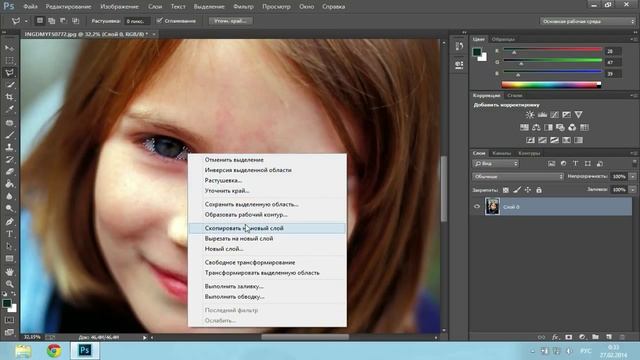Enable Subtract from selection mode
640x360 pixels.
click(63, 20)
